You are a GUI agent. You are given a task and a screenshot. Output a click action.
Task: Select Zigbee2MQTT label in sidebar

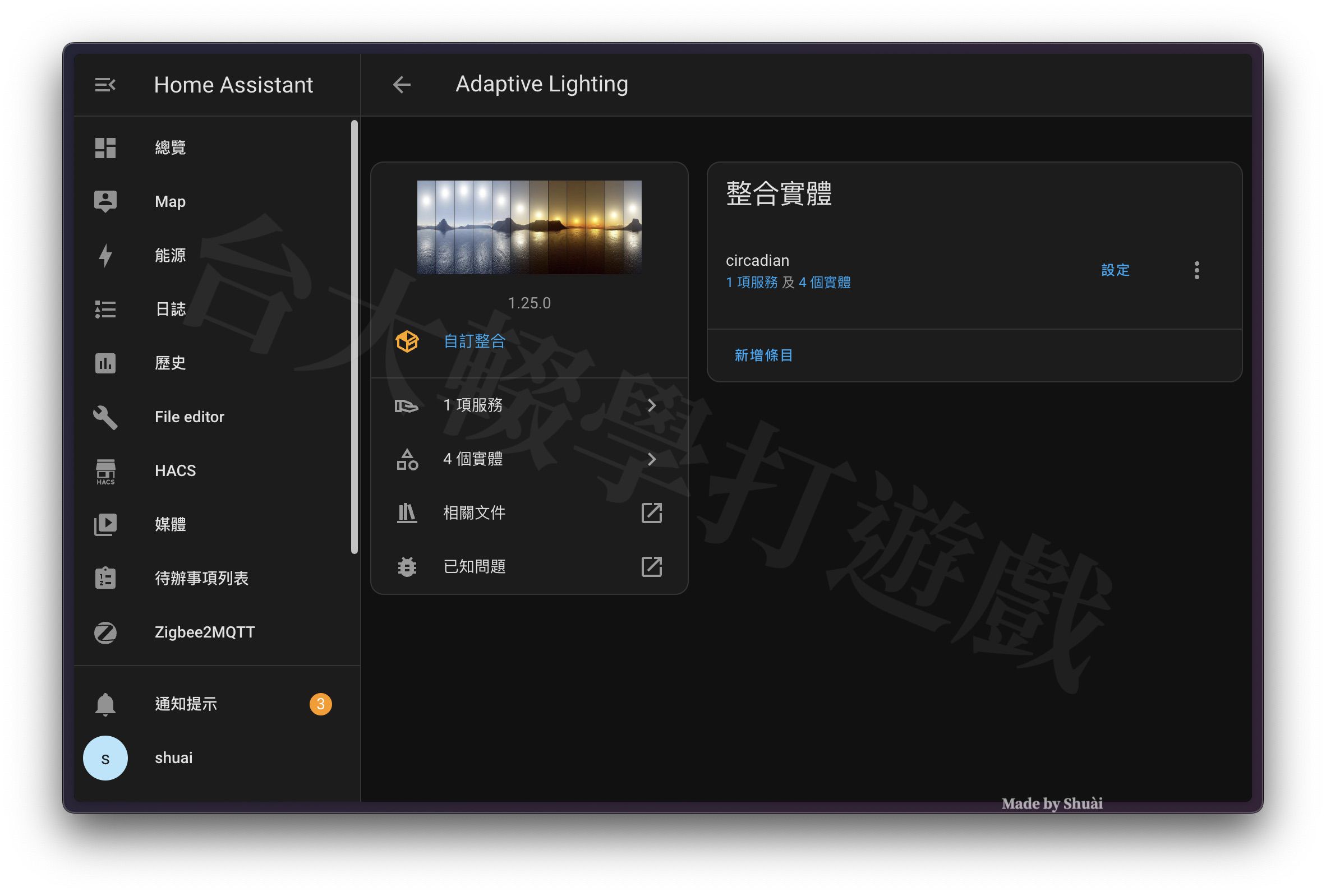204,632
